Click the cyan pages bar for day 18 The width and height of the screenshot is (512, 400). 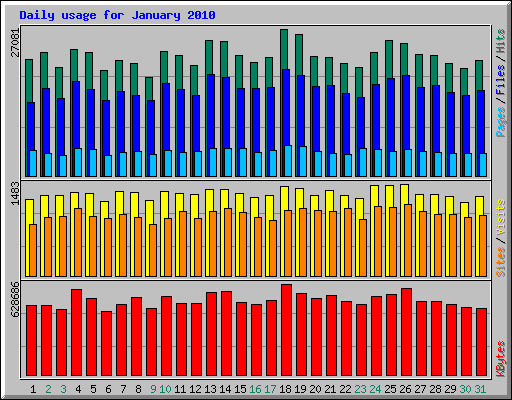coord(288,161)
